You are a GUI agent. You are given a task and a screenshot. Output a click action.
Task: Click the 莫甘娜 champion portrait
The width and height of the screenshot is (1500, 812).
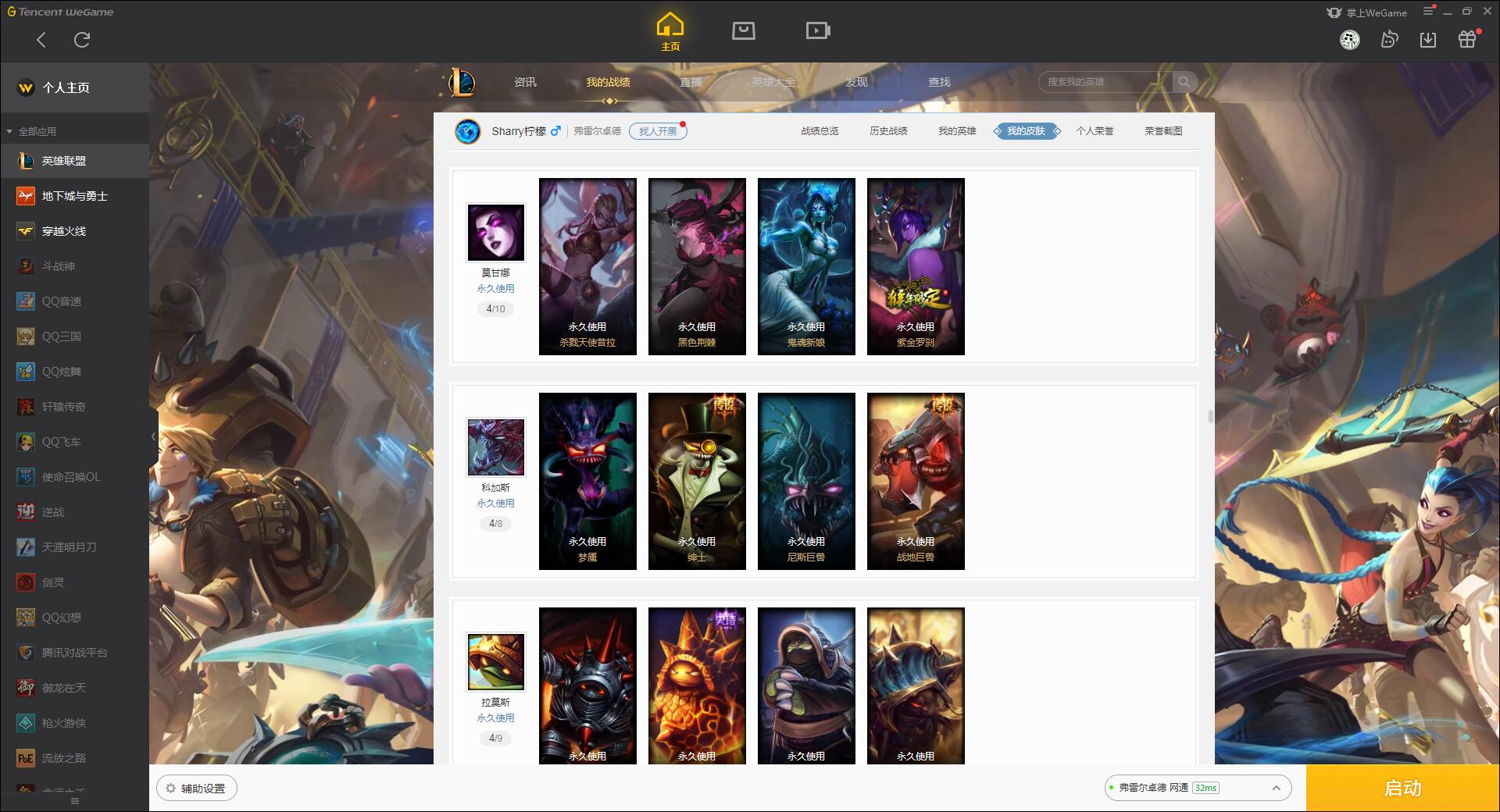pyautogui.click(x=496, y=233)
